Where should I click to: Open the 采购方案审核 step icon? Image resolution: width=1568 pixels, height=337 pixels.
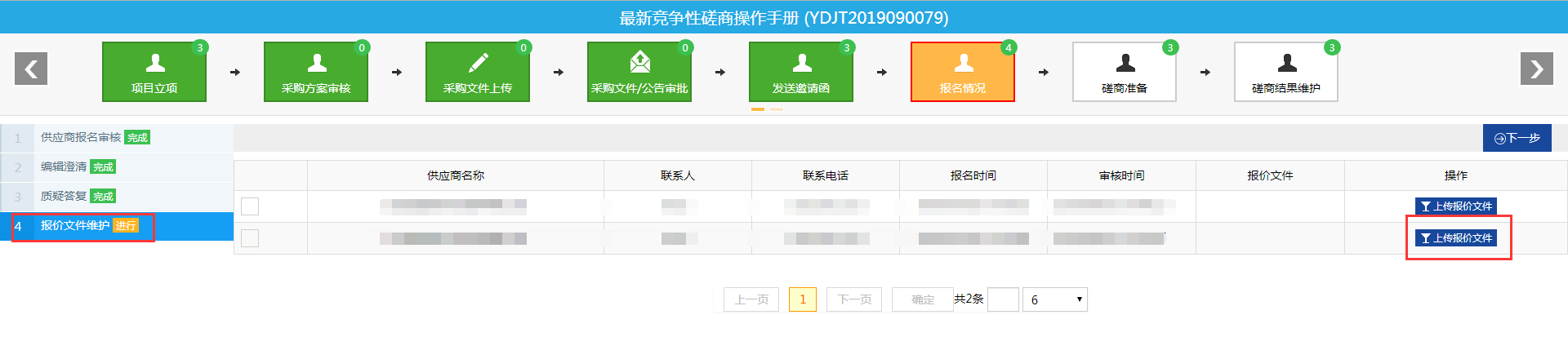316,72
